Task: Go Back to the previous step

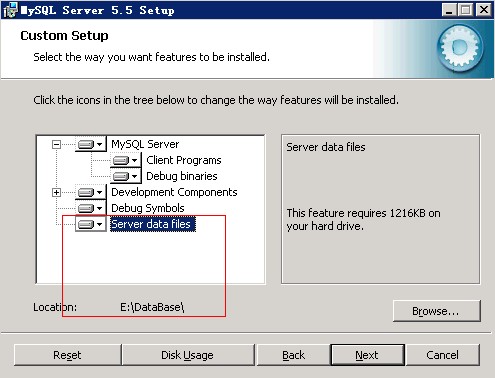Action: tap(293, 355)
